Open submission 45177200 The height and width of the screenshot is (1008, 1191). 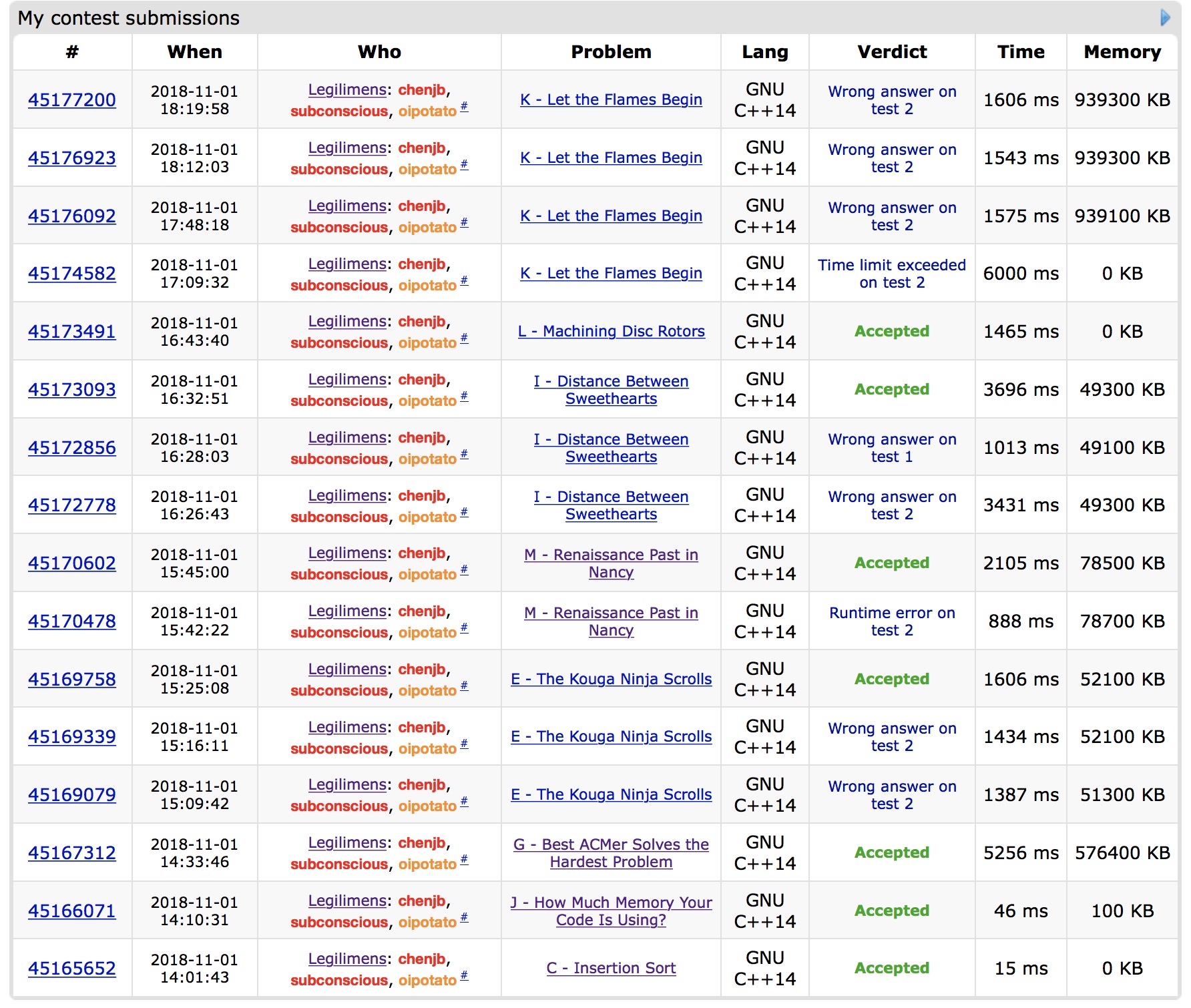coord(72,100)
